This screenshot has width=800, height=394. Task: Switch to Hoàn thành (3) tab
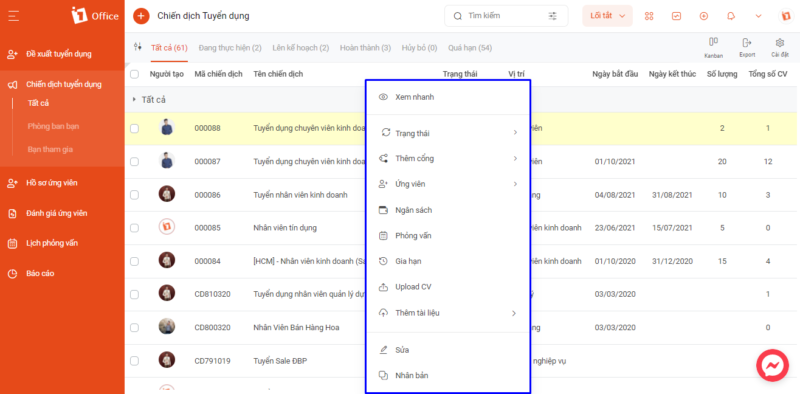pyautogui.click(x=365, y=48)
